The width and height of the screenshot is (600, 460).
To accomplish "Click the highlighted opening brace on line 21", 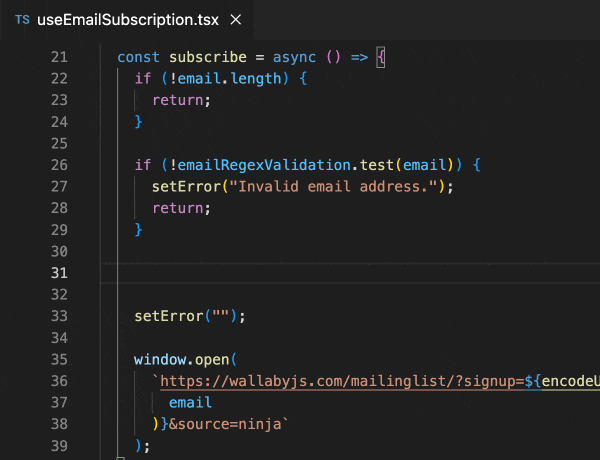I will 381,58.
